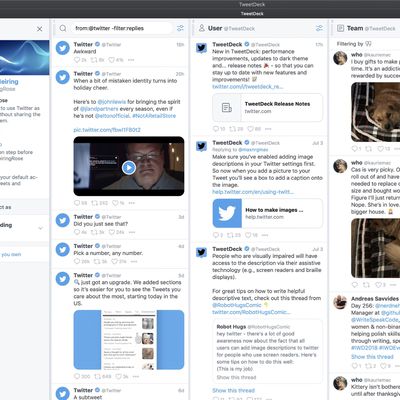400x400 pixels.
Task: Click the User column person icon
Action: coord(202,28)
